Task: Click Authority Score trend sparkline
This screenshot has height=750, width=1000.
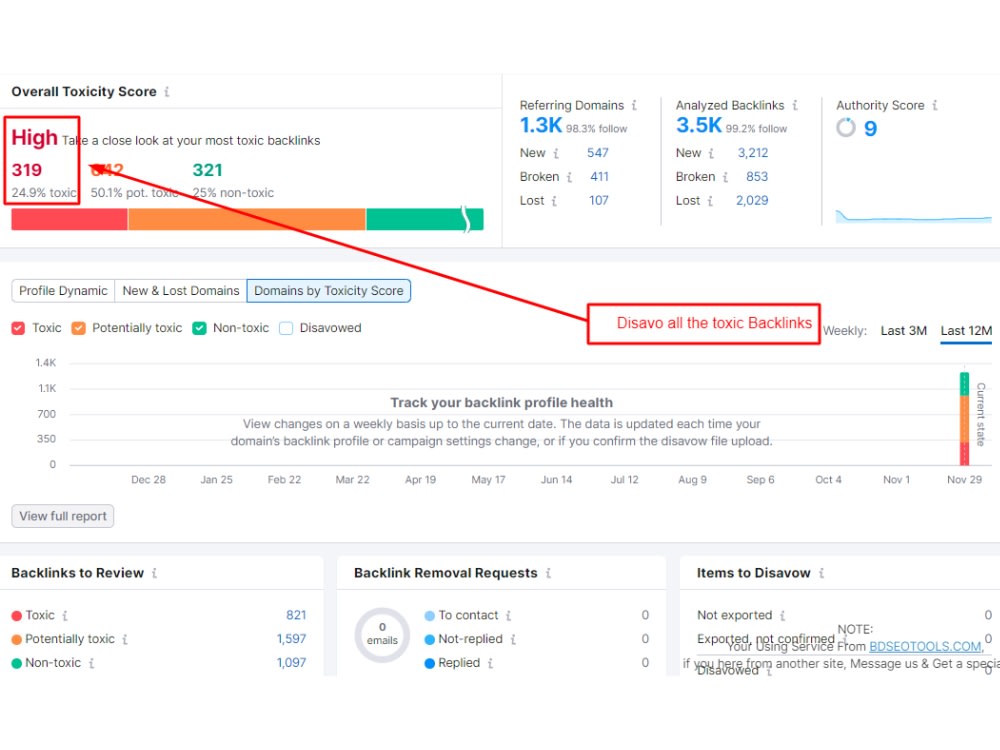Action: click(x=913, y=216)
